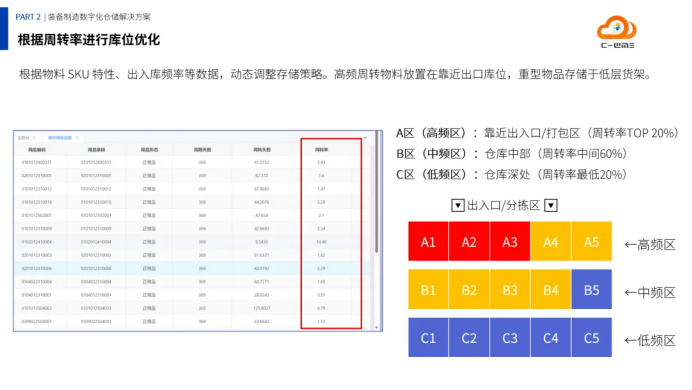Click the red A1 storage block

(428, 241)
